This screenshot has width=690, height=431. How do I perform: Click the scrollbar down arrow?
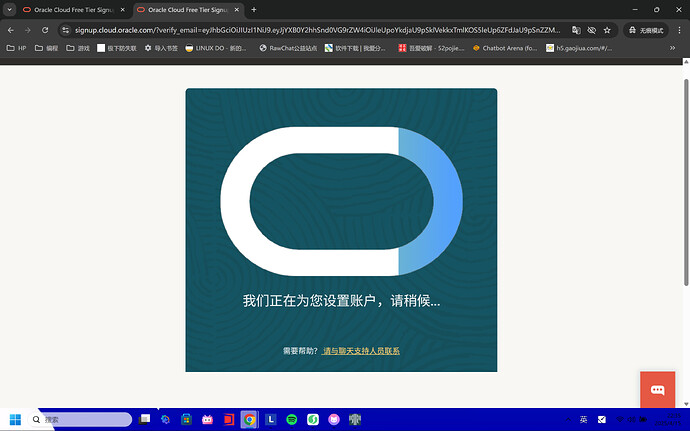point(686,404)
